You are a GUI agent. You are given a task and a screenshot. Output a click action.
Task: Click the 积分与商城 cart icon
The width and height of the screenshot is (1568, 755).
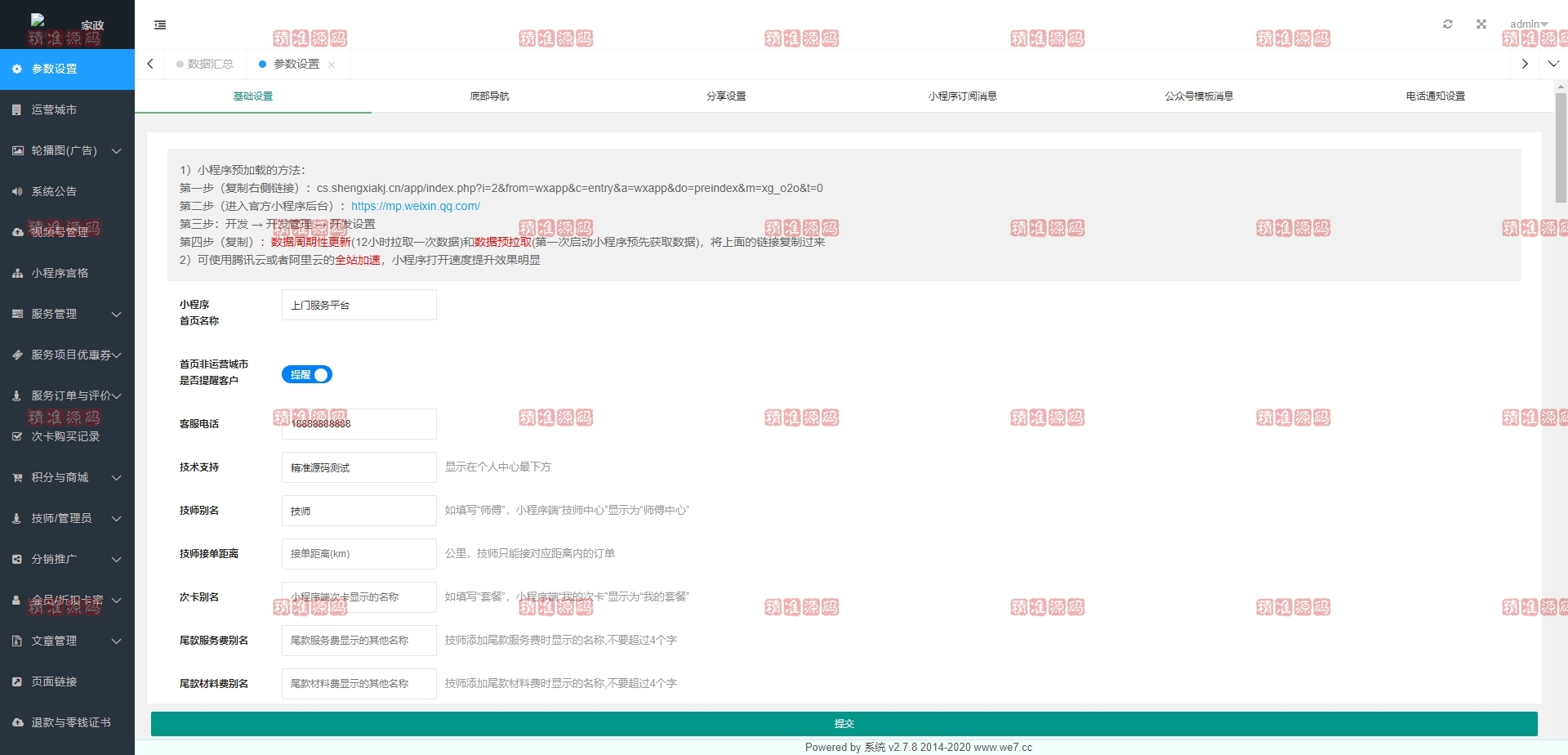17,477
